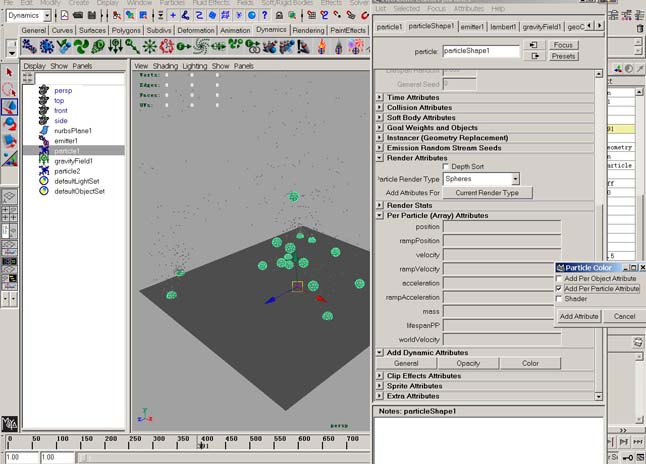The height and width of the screenshot is (464, 646).
Task: Click the New Scene icon in status line
Action: coord(65,16)
